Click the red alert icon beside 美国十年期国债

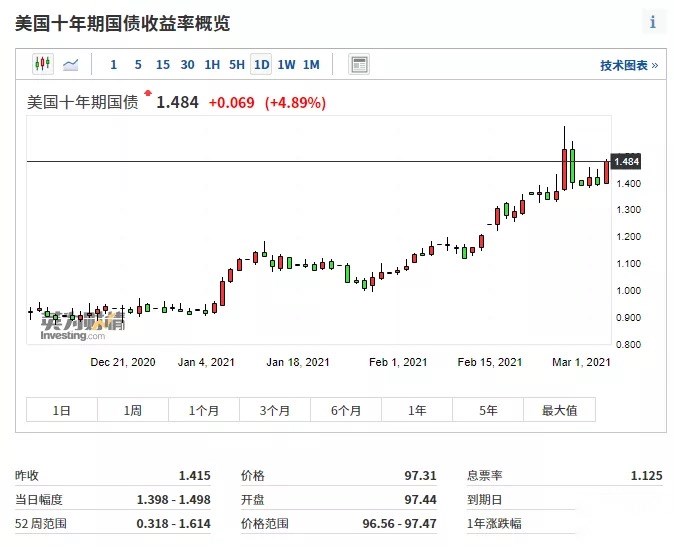click(148, 94)
